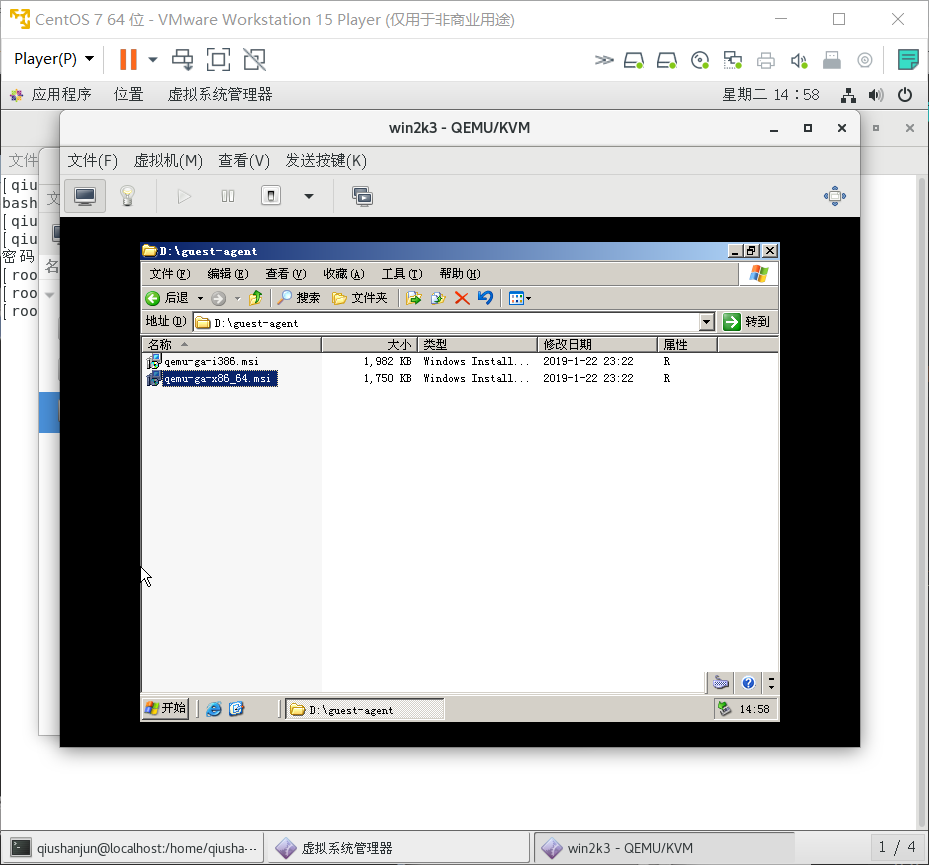This screenshot has width=929, height=865.
Task: Click the virtual machine power button icon
Action: (x=271, y=196)
